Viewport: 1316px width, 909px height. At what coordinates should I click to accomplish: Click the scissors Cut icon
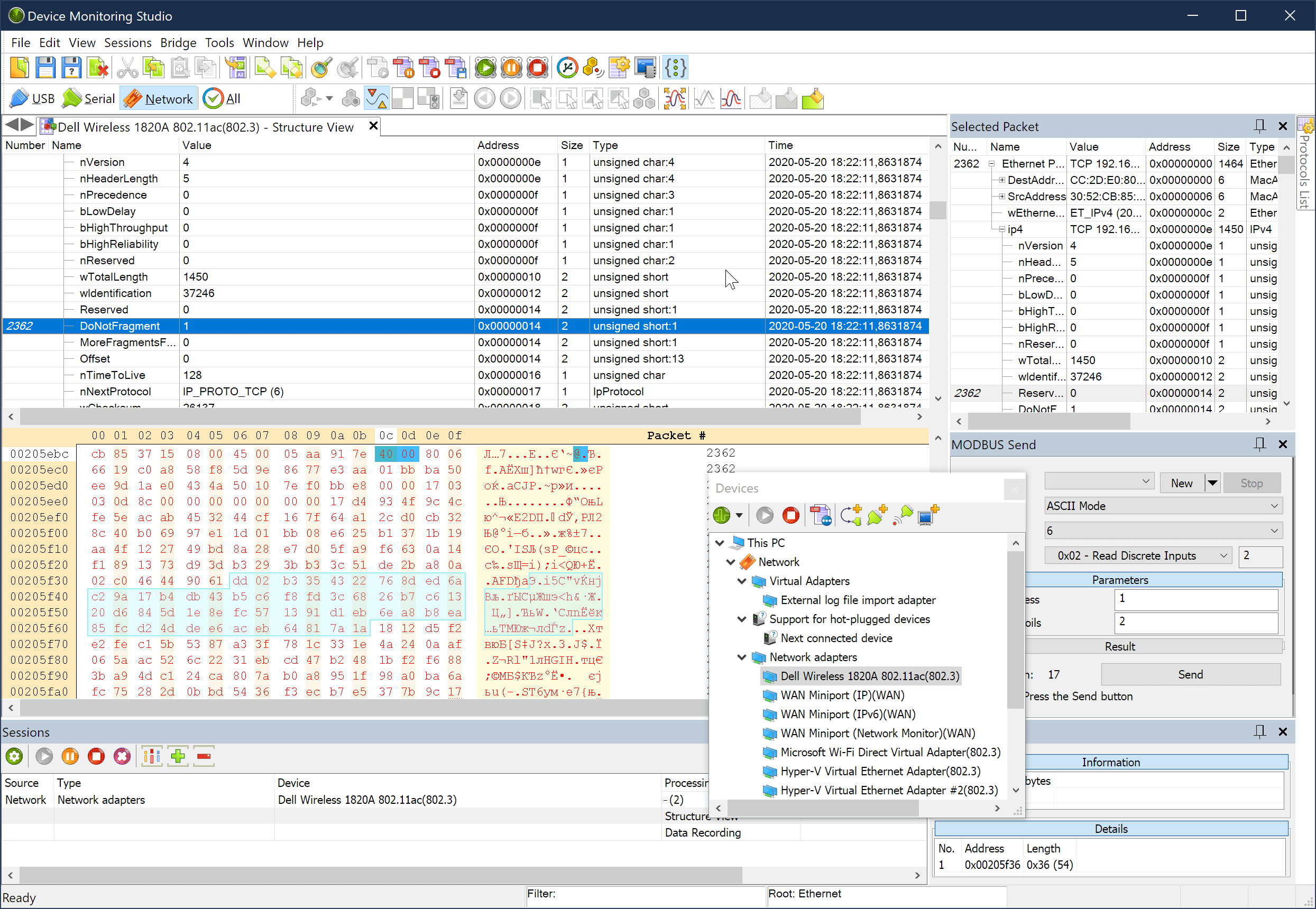click(x=127, y=68)
